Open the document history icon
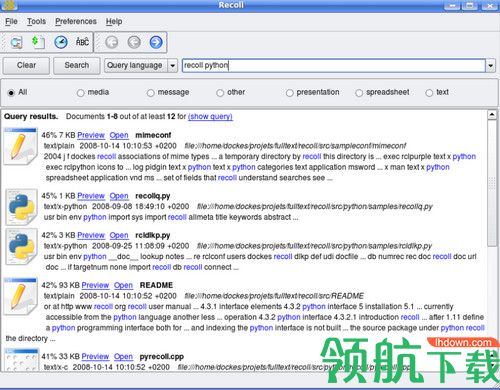 click(x=38, y=42)
